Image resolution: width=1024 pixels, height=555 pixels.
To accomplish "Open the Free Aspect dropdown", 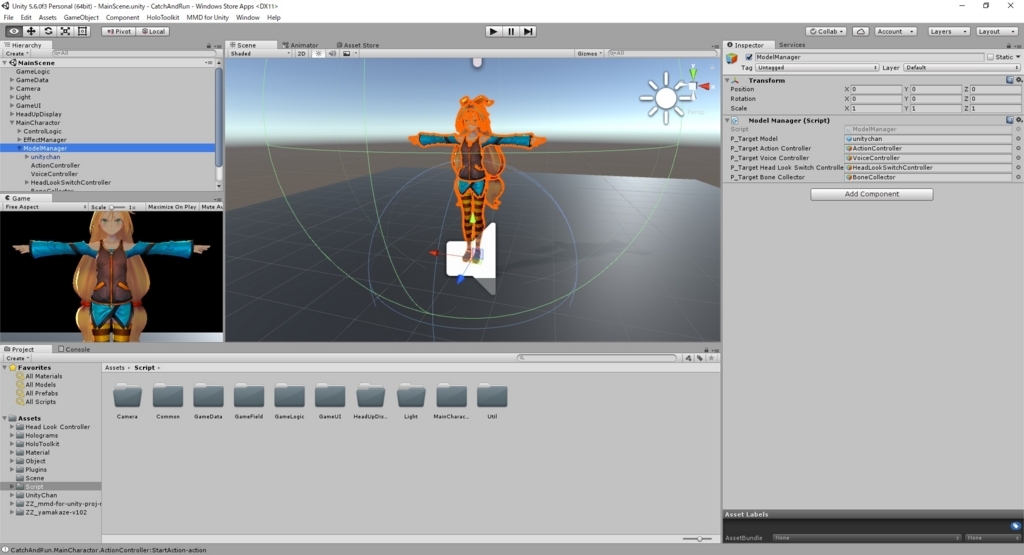I will [45, 207].
